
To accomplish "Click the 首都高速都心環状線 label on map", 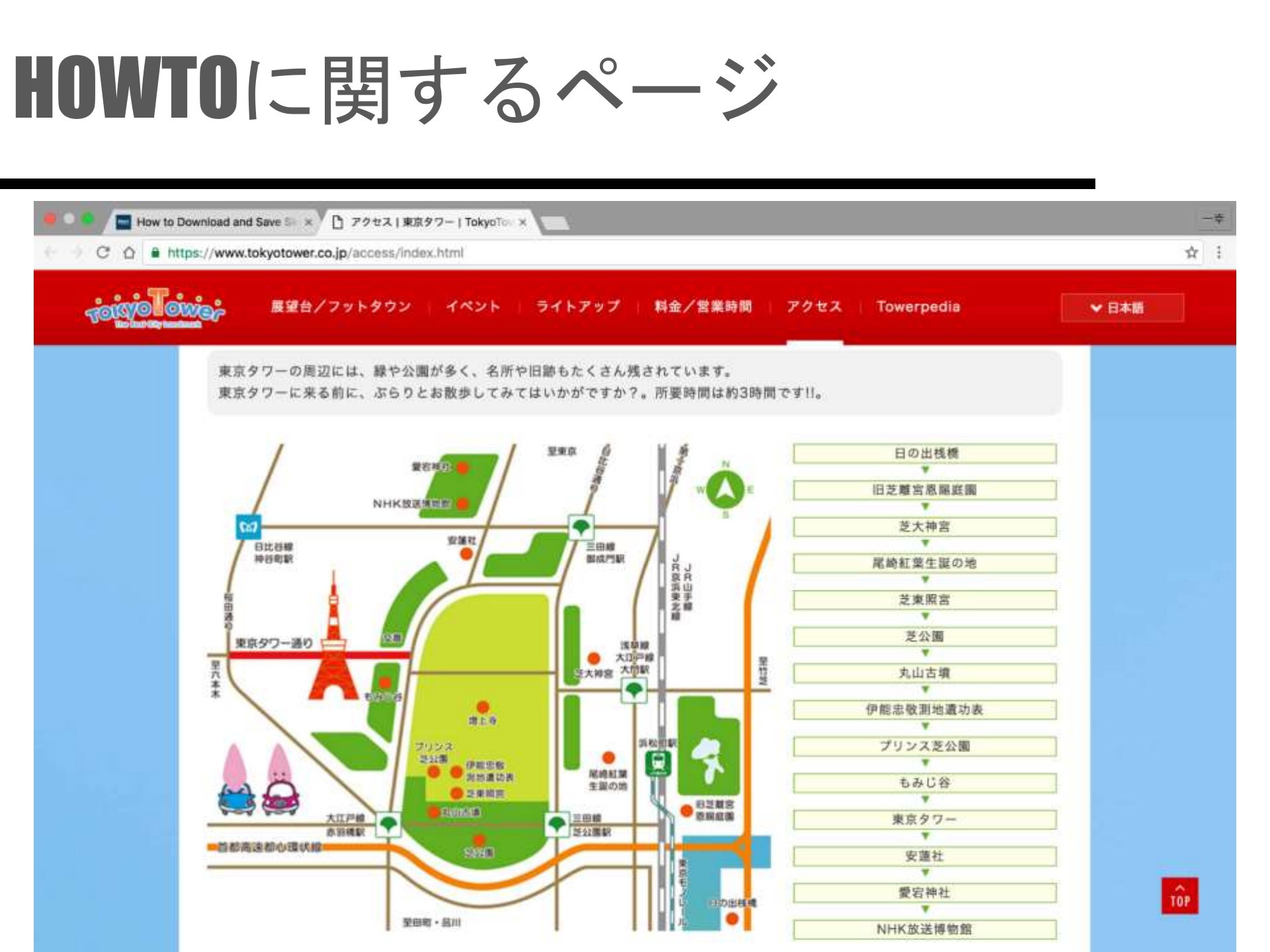I will coord(269,848).
